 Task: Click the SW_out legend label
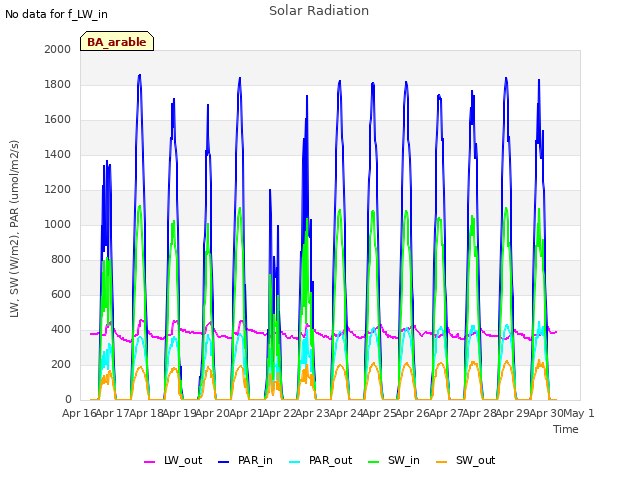(x=476, y=460)
